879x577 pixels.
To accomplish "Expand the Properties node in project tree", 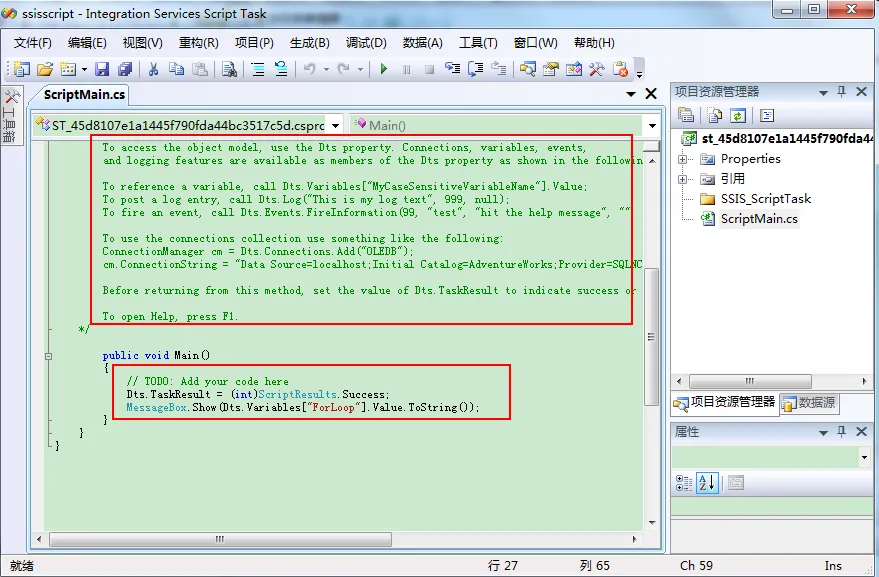I will click(683, 159).
